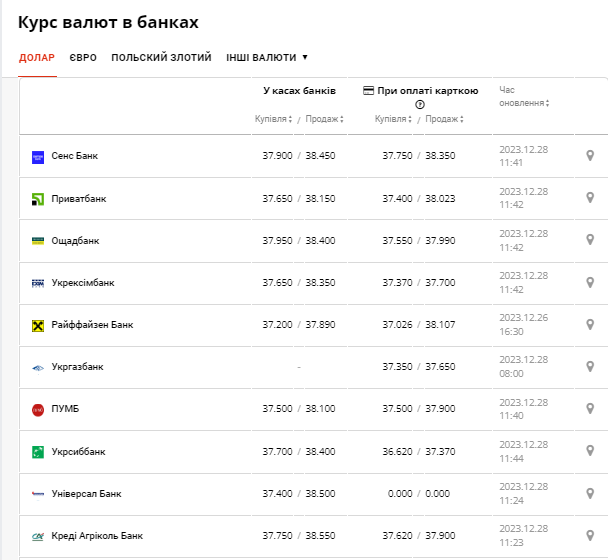Click Укрсиббанк green logo icon

coord(38,452)
